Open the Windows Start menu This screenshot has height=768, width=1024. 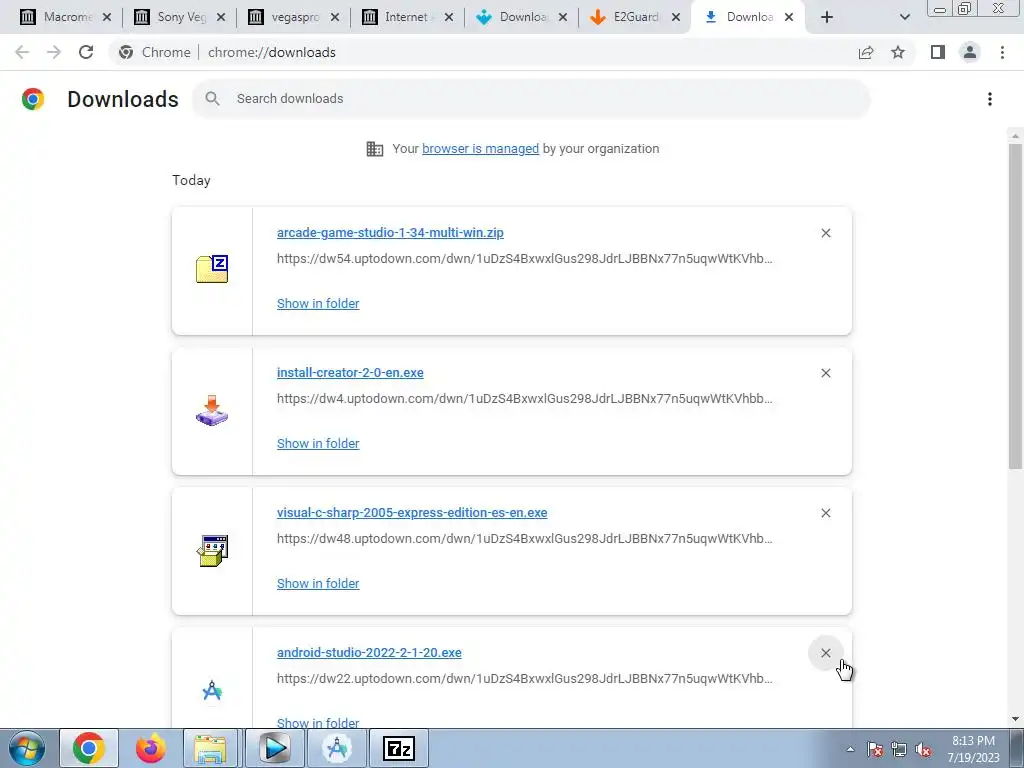pos(26,748)
